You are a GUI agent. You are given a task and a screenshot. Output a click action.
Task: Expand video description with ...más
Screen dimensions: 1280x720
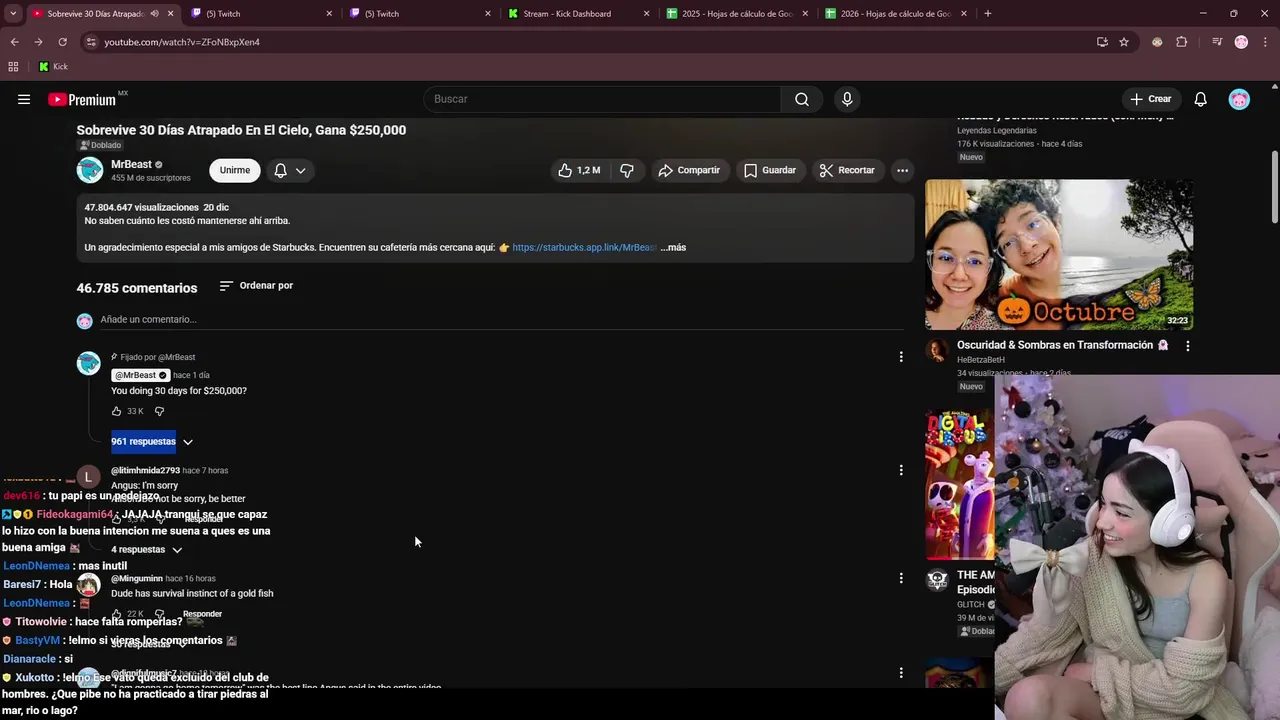pyautogui.click(x=673, y=247)
